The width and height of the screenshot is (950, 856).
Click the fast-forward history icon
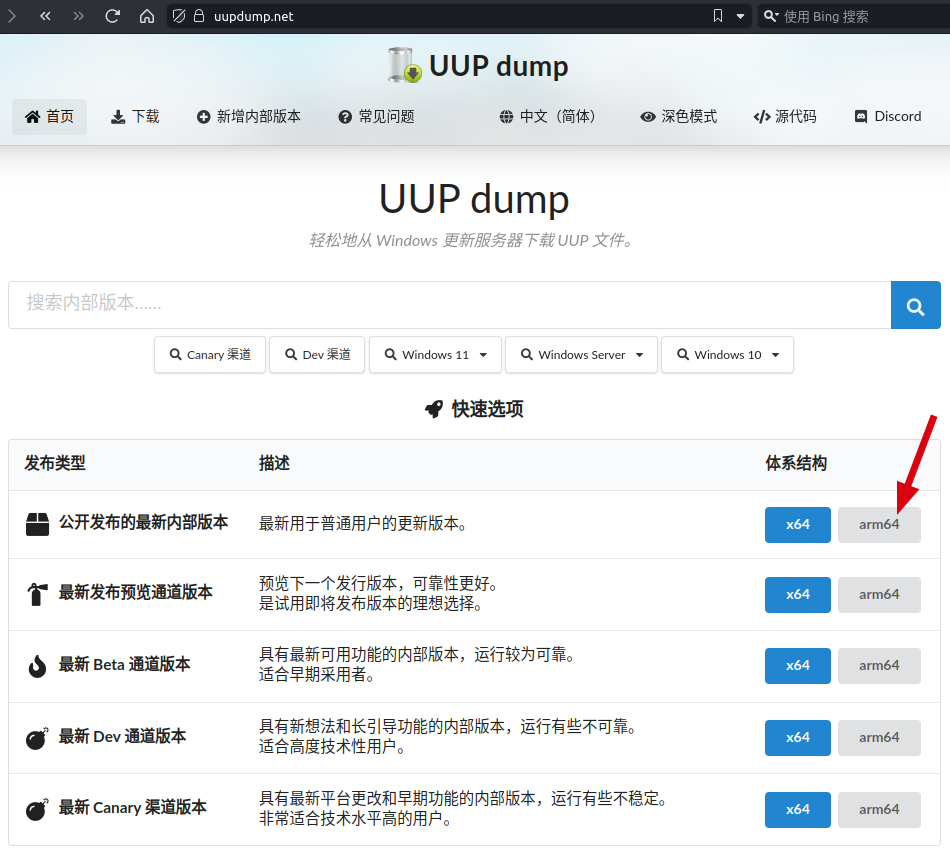click(x=78, y=16)
